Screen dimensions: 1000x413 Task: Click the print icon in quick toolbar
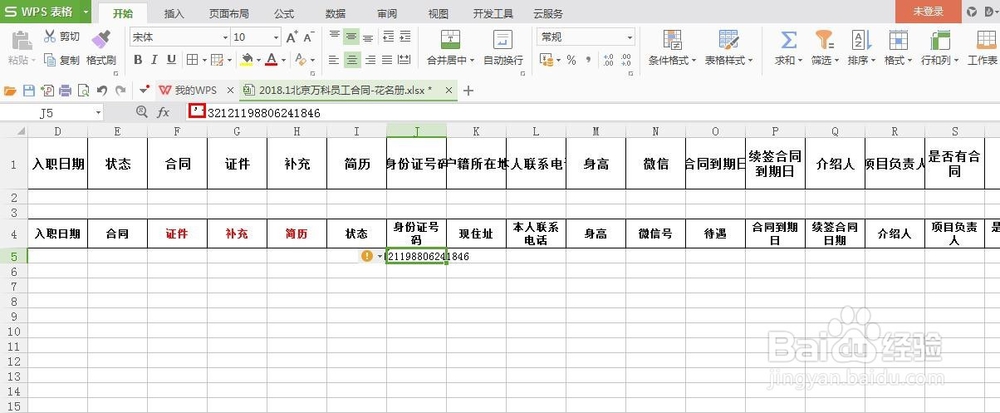click(65, 91)
